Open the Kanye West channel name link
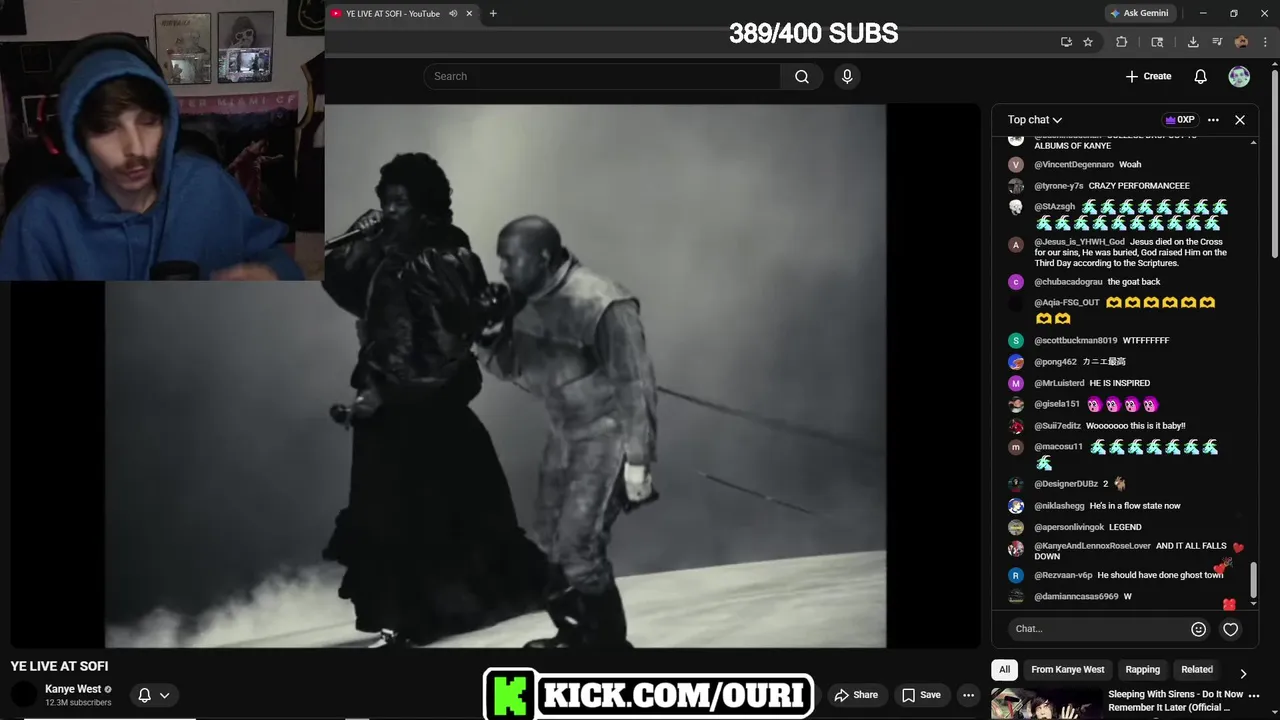Image resolution: width=1280 pixels, height=720 pixels. [x=73, y=689]
